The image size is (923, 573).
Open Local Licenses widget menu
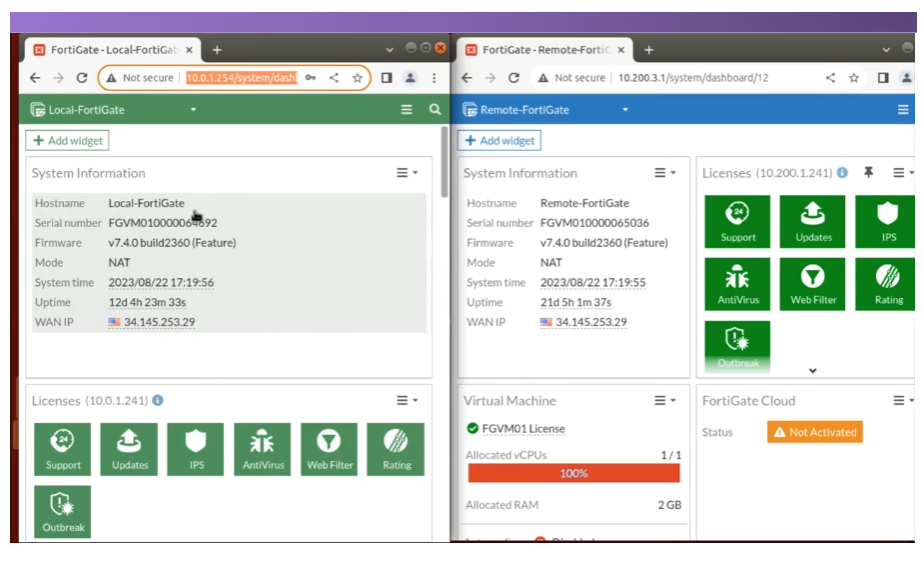[407, 400]
